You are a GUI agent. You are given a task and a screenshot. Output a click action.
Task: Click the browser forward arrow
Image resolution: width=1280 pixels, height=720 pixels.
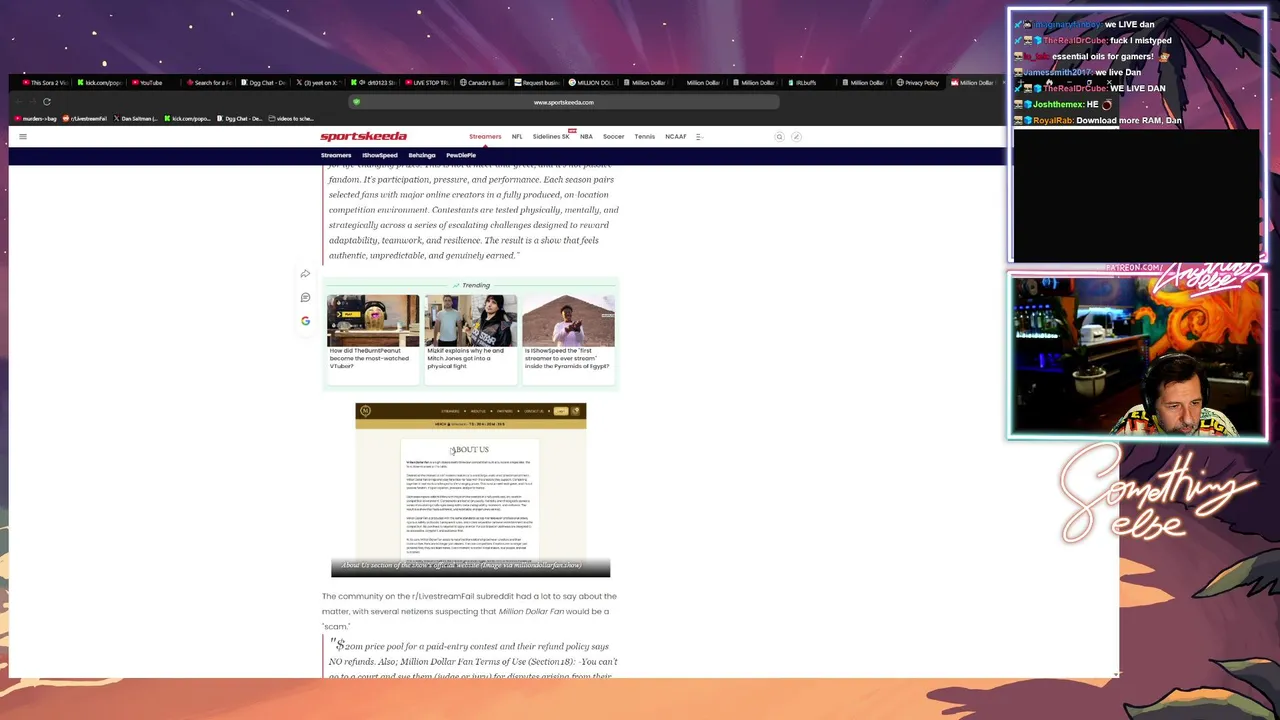click(32, 102)
